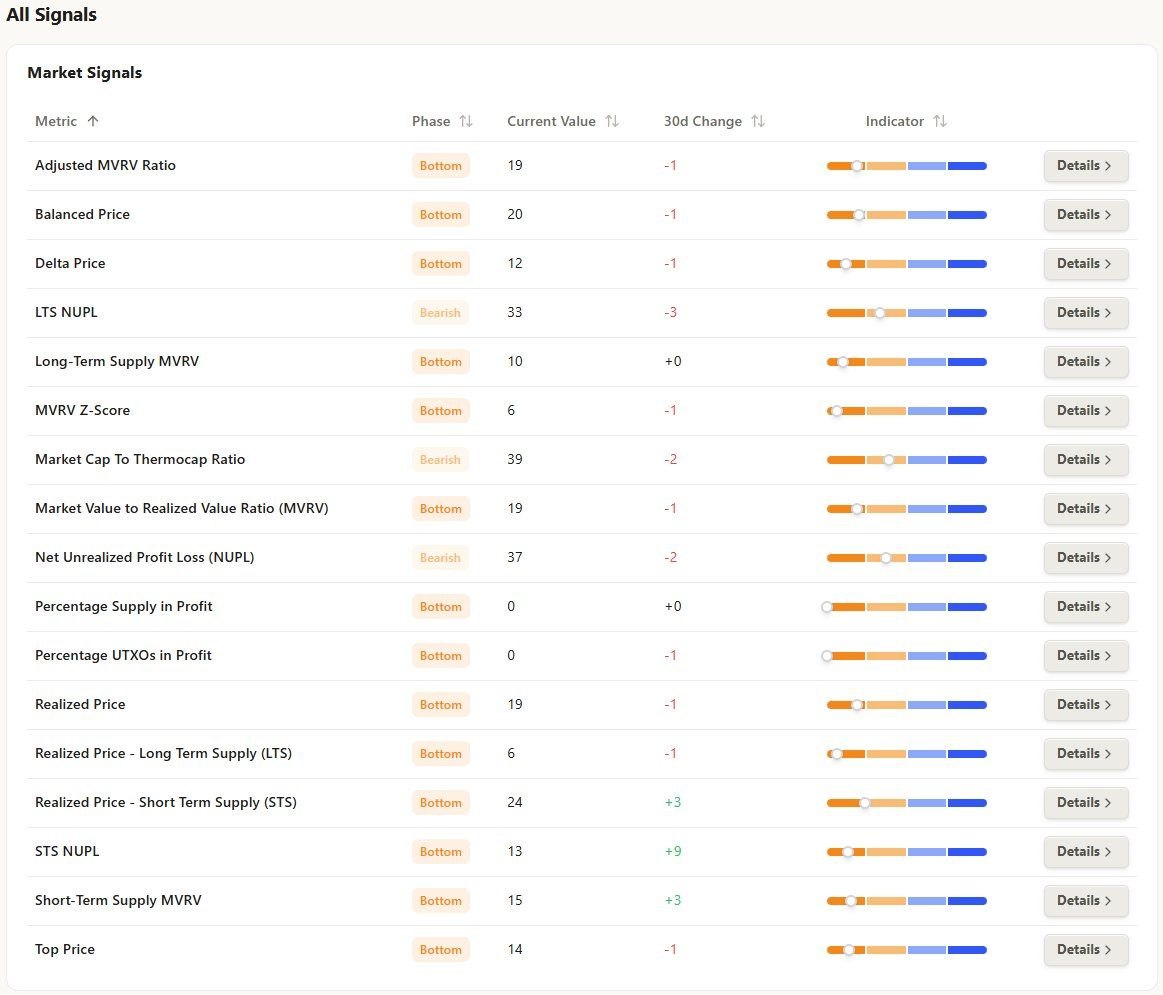Click the Market Signals heading
The height and width of the screenshot is (995, 1163).
(x=85, y=73)
